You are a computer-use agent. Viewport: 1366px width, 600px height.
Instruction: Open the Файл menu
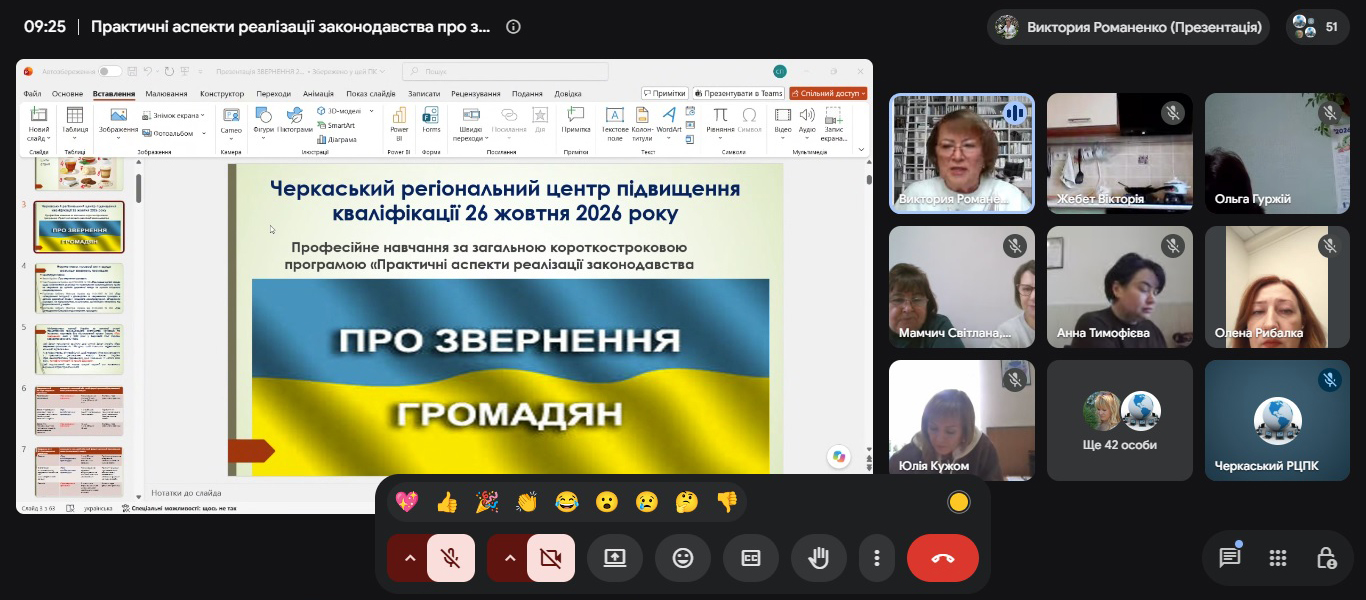(x=32, y=94)
